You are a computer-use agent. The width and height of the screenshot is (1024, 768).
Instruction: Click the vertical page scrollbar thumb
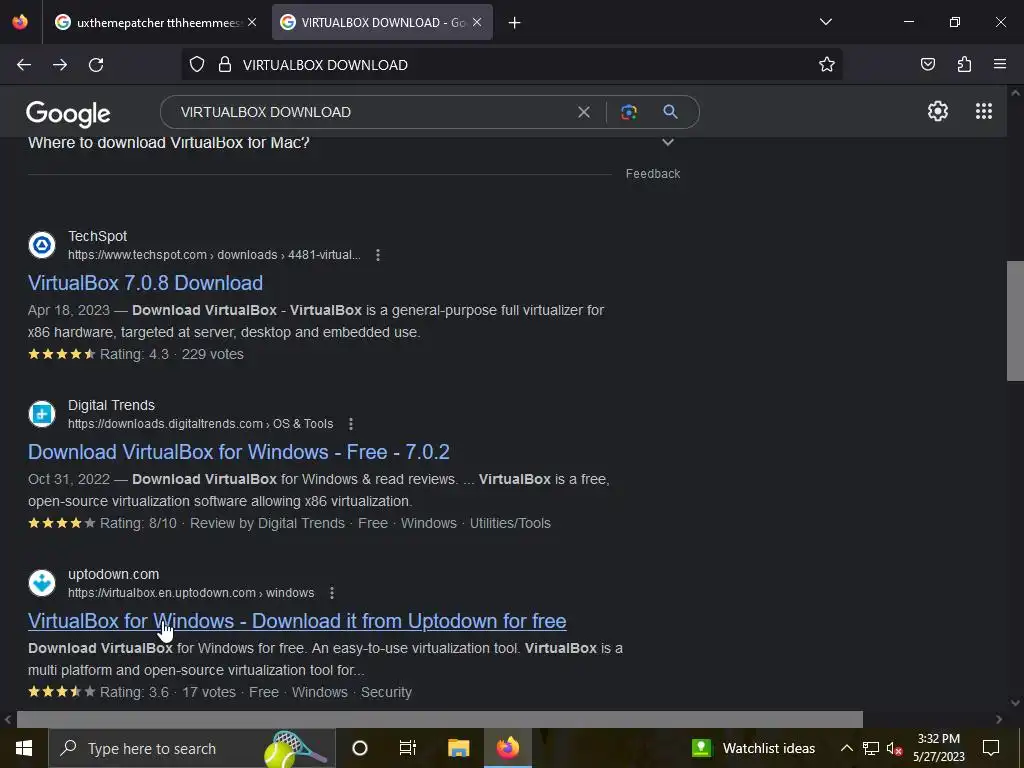1015,321
